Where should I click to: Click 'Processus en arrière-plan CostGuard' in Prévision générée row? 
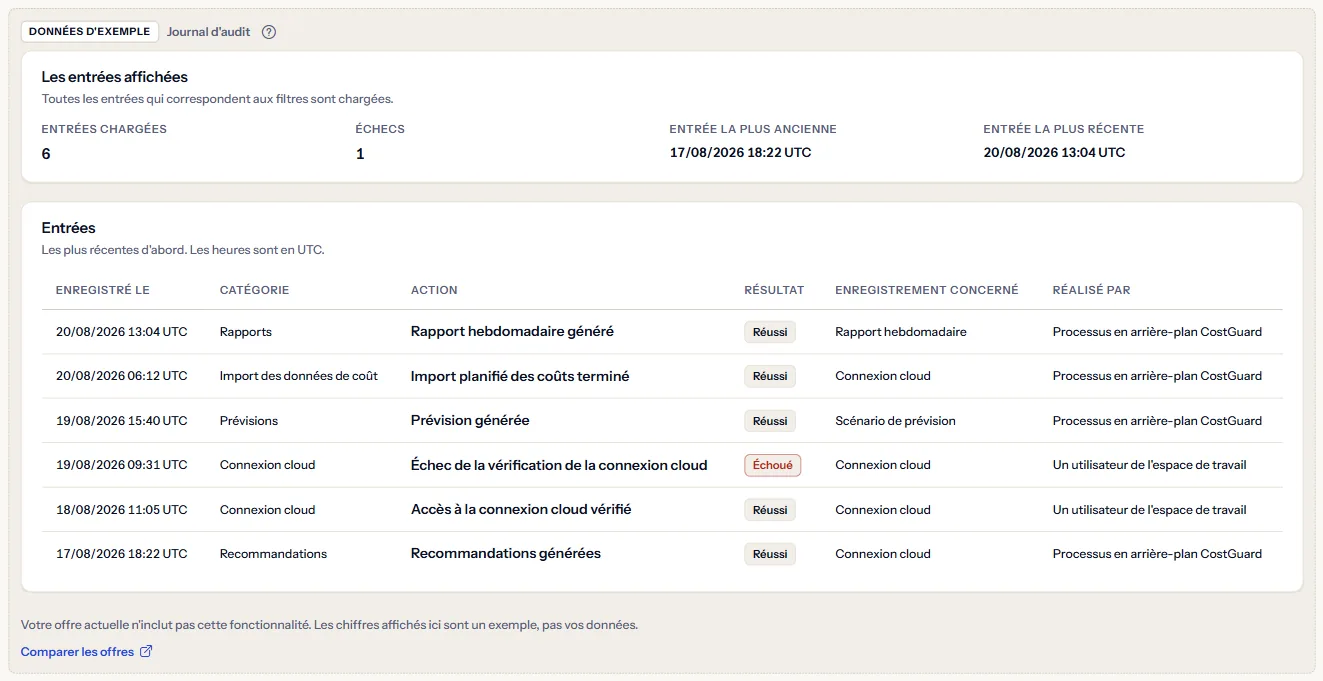[x=1157, y=421]
